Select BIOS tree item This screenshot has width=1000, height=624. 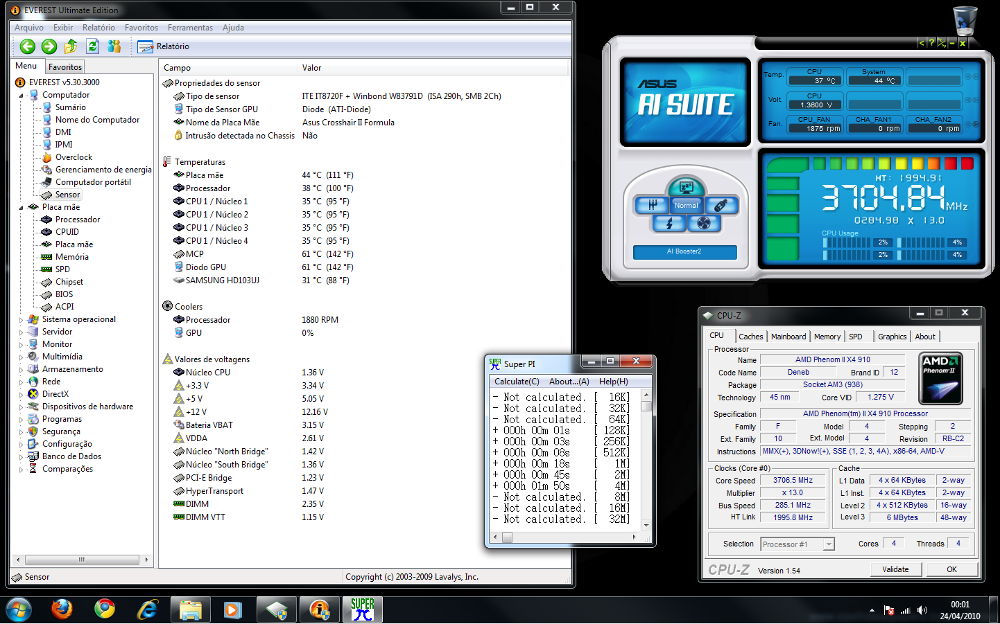point(64,294)
